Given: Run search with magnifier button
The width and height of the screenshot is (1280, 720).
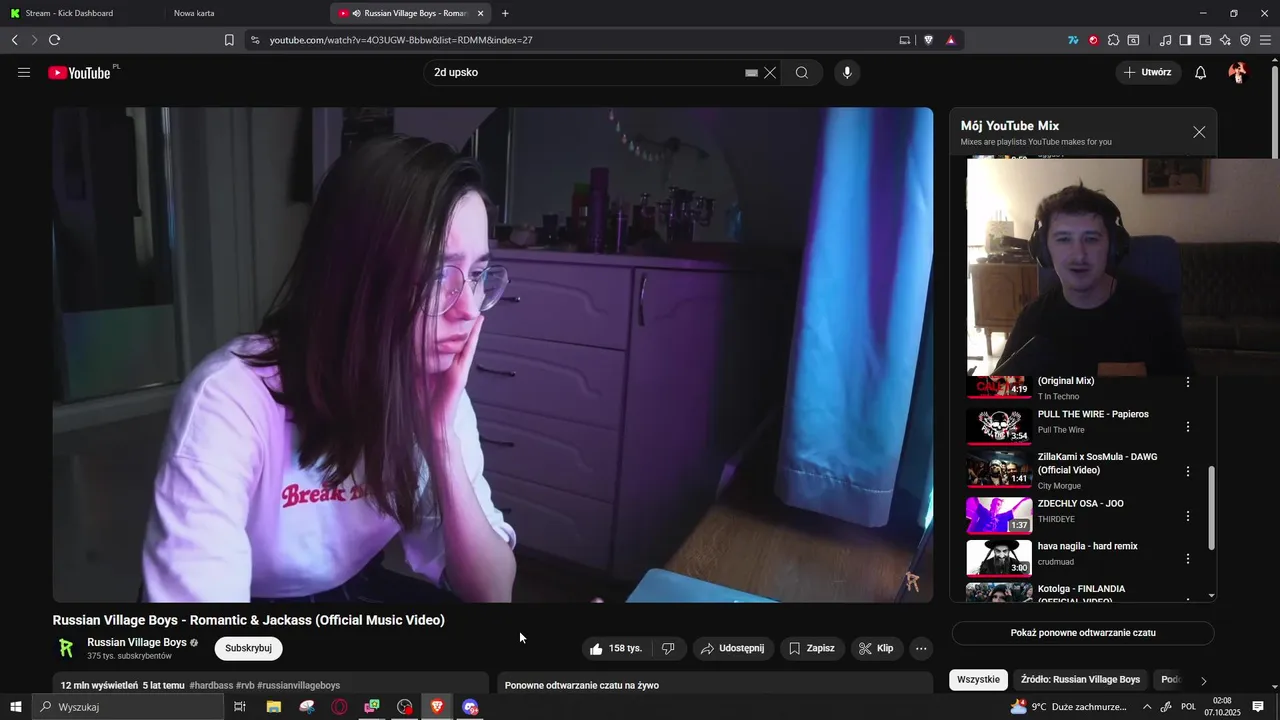Looking at the screenshot, I should (x=802, y=73).
